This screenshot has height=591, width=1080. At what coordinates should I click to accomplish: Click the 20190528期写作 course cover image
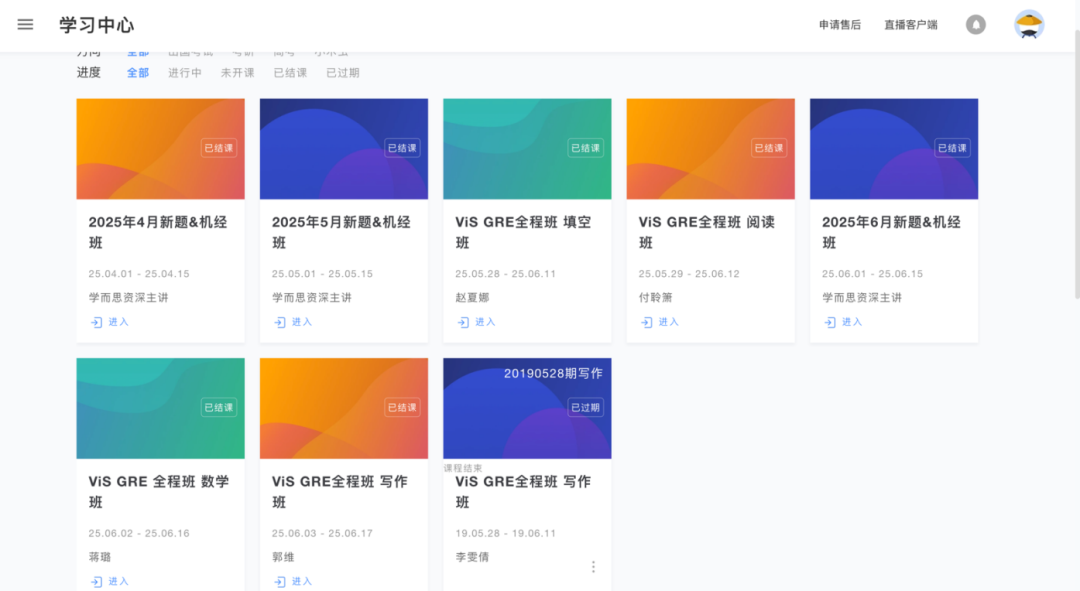click(527, 408)
